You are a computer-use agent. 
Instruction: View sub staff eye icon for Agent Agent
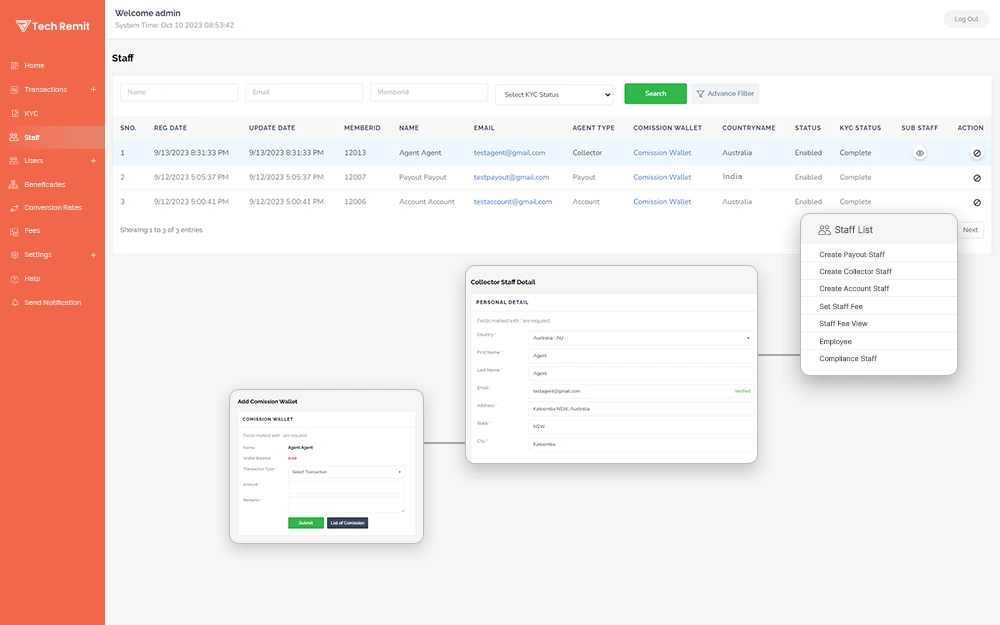(x=920, y=153)
